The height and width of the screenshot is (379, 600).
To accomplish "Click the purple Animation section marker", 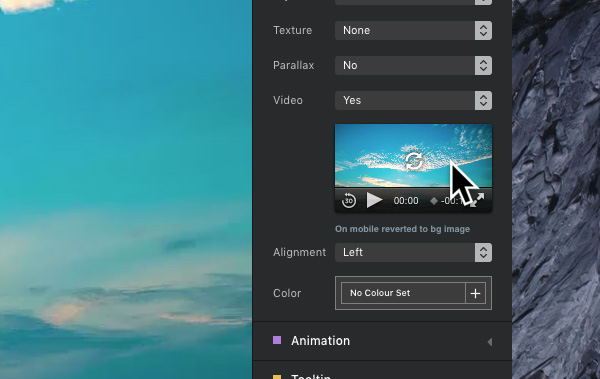I will pyautogui.click(x=277, y=340).
